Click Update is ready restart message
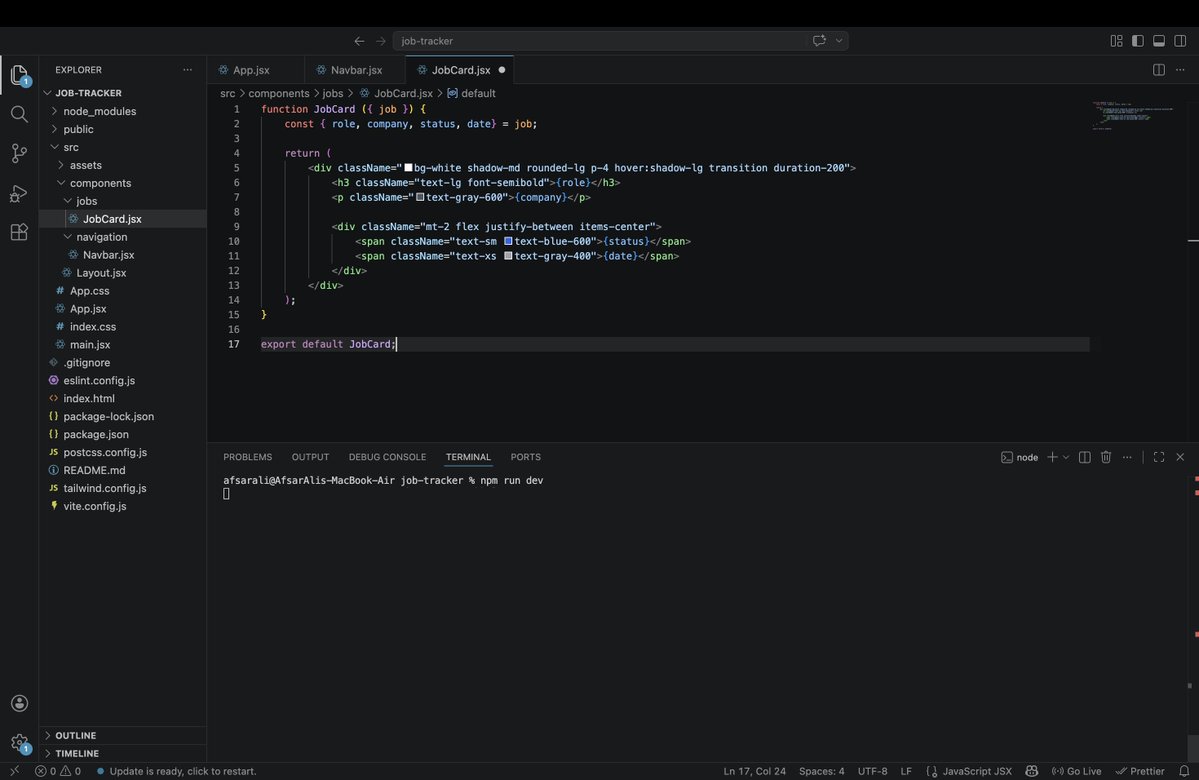 click(177, 771)
